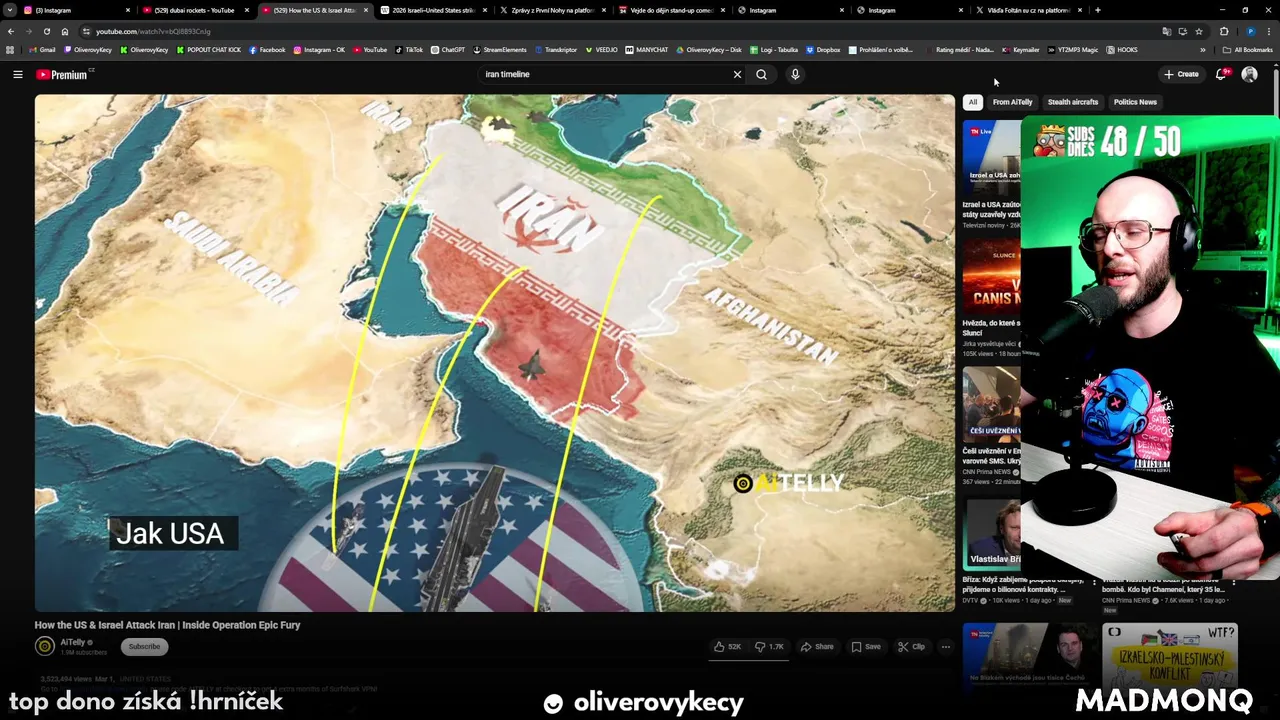
Task: Open the 'Logi - Tabulka' bookmark
Action: click(x=773, y=50)
